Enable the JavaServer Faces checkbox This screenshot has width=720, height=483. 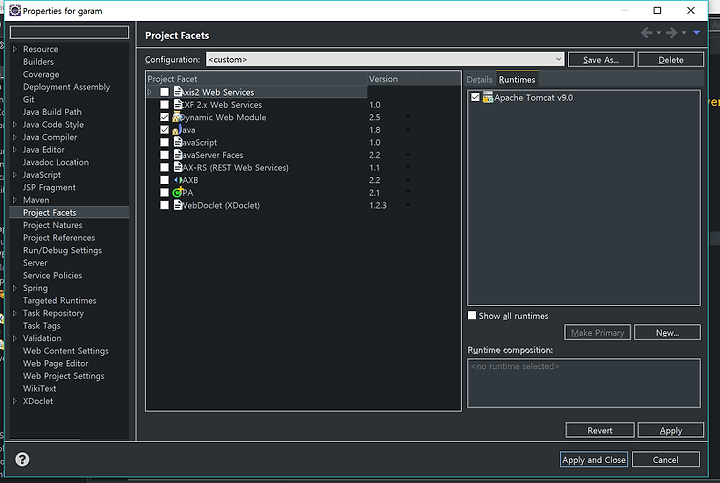tap(164, 155)
